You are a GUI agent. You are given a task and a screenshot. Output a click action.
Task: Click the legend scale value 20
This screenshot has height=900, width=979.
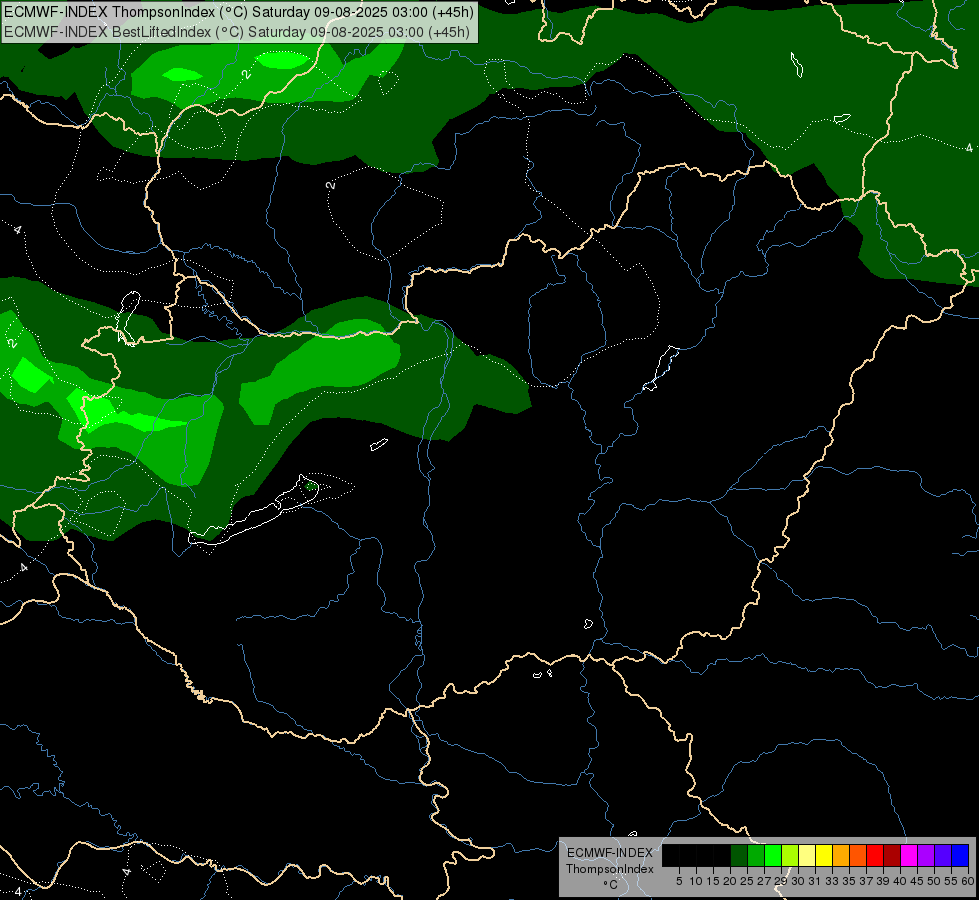730,881
